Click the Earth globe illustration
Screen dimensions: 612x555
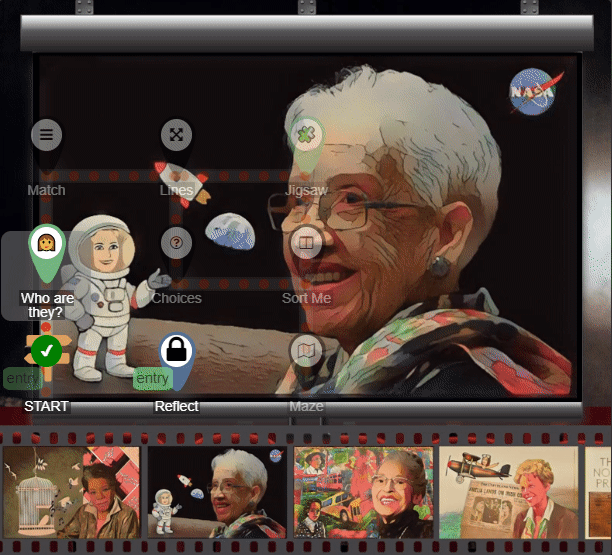[230, 231]
